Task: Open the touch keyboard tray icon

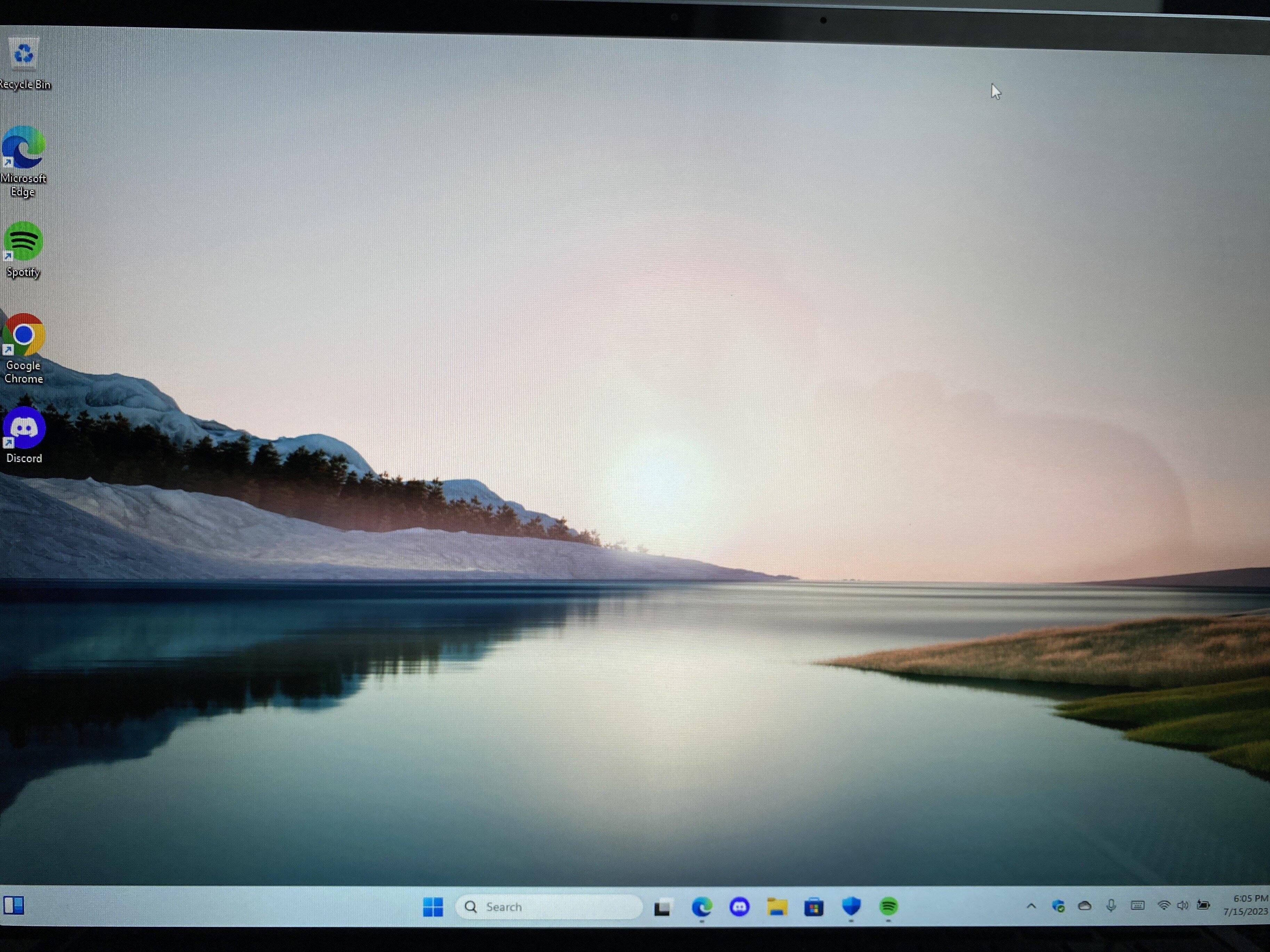Action: click(x=1138, y=905)
